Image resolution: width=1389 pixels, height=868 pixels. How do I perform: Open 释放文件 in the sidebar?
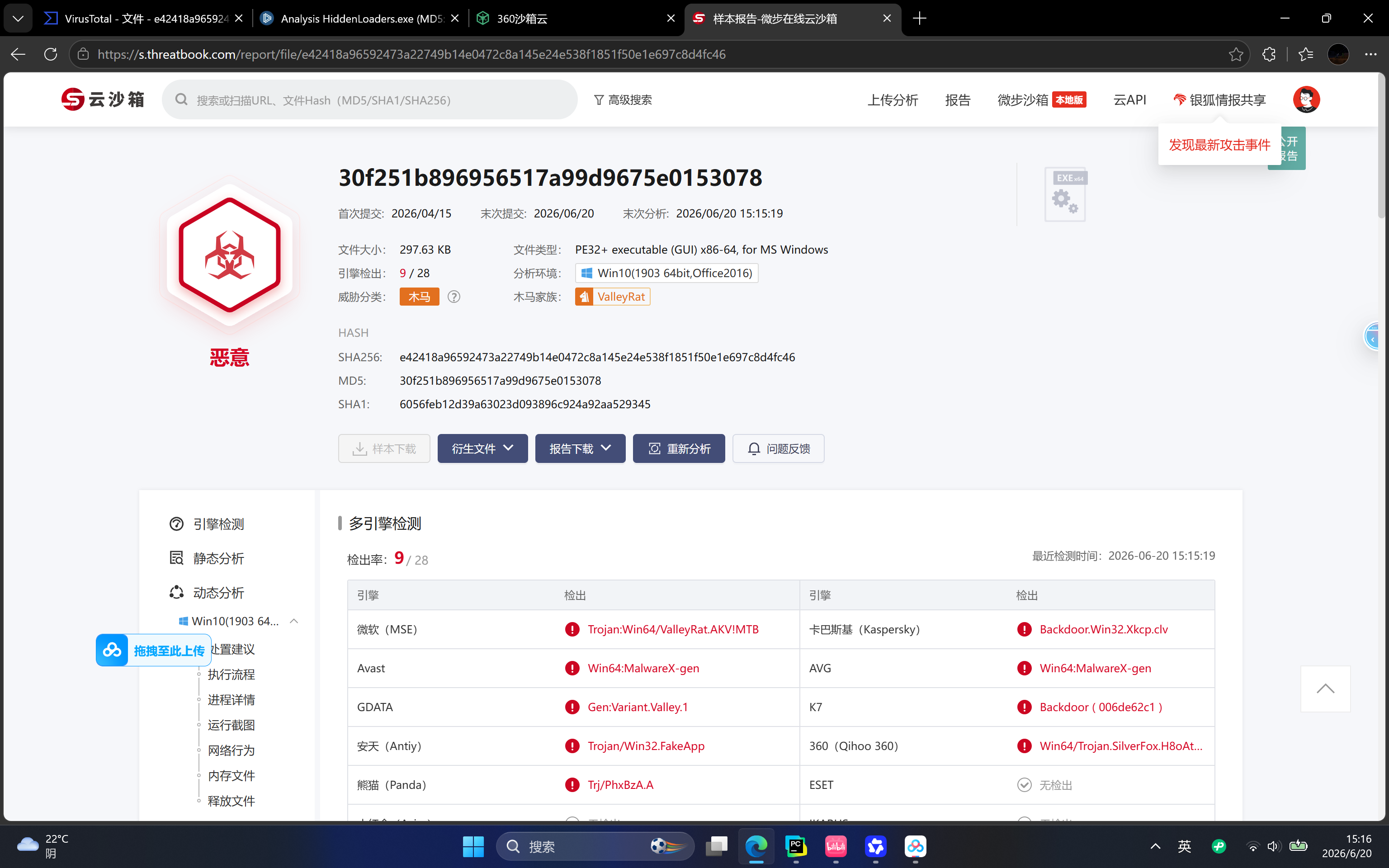[231, 801]
